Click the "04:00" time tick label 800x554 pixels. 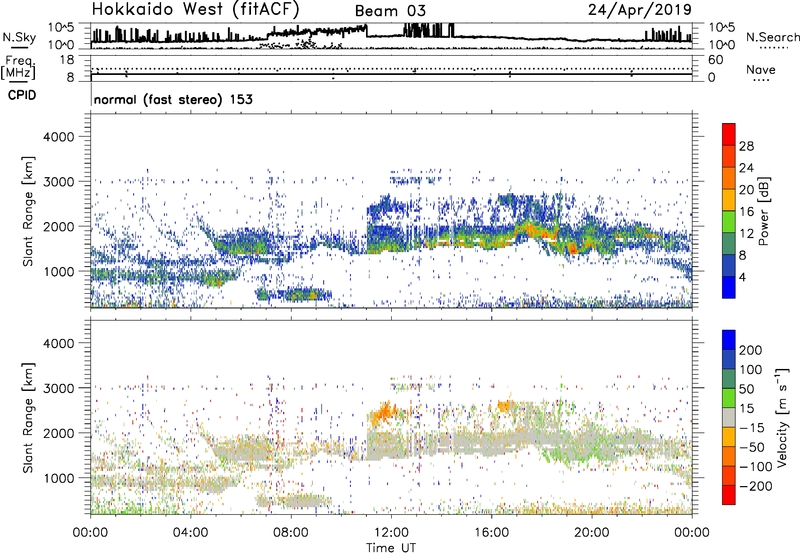[x=190, y=533]
